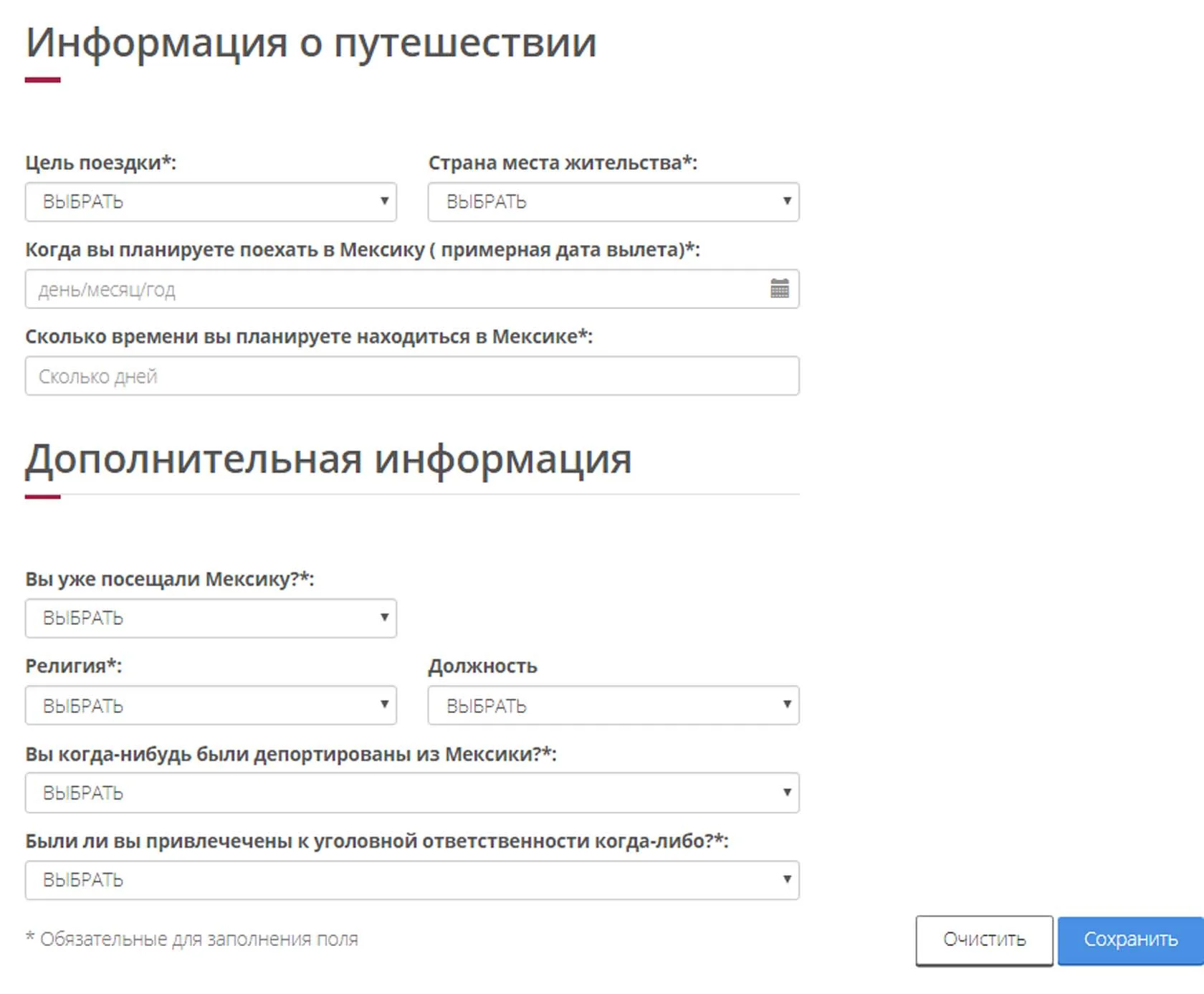This screenshot has height=994, width=1204.
Task: Click the Сколько времени вы планируете label
Action: click(x=309, y=336)
